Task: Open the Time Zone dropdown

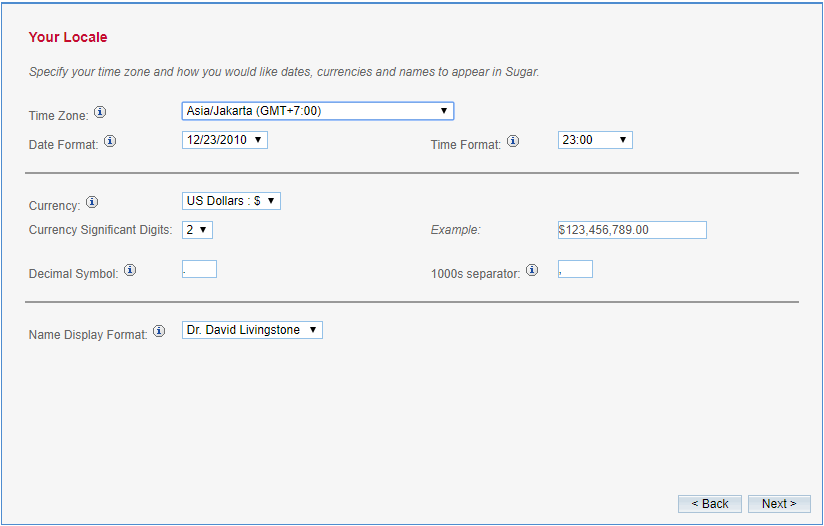Action: tap(318, 111)
